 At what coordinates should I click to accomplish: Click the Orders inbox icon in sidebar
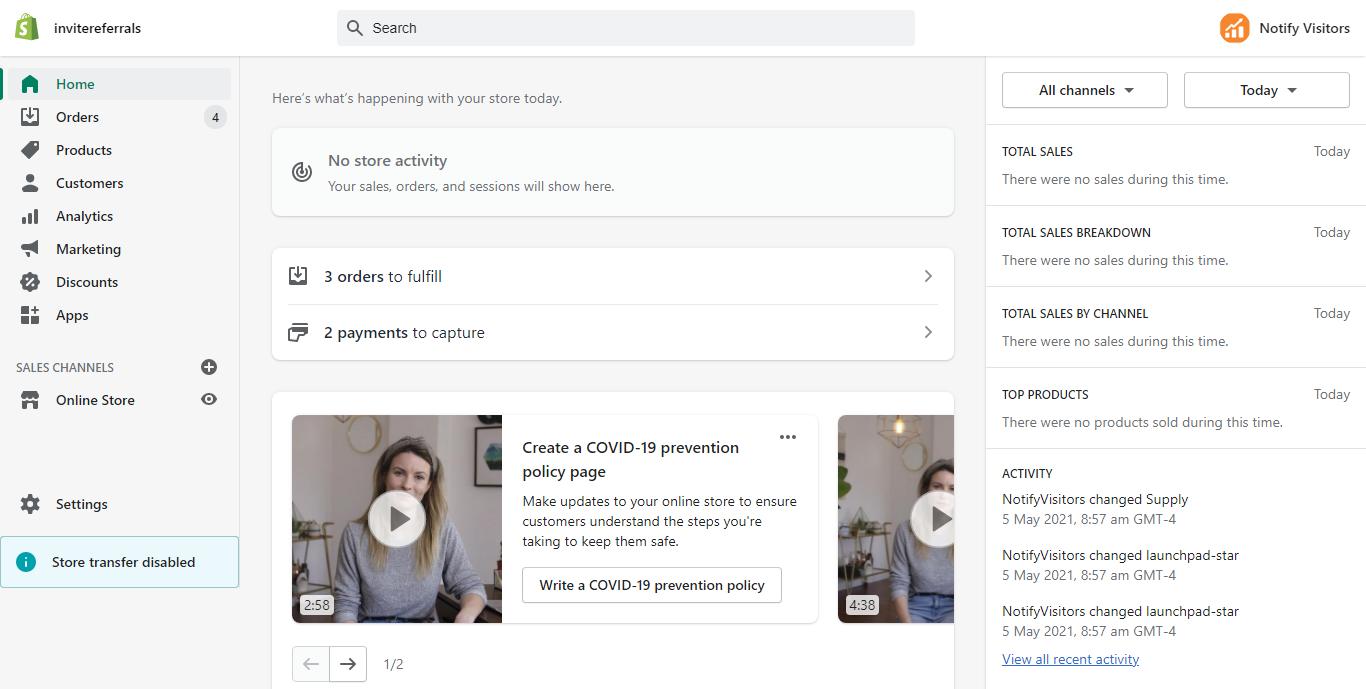click(x=30, y=117)
